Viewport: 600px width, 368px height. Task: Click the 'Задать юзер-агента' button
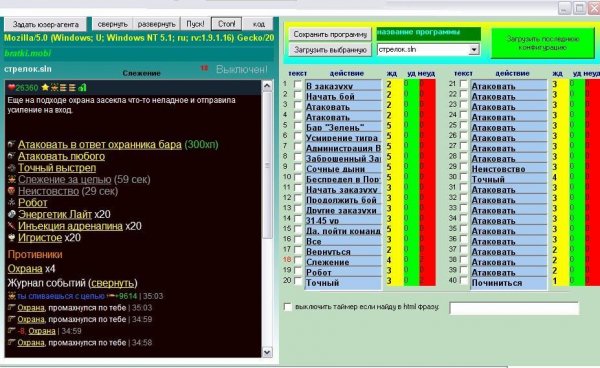coord(46,24)
